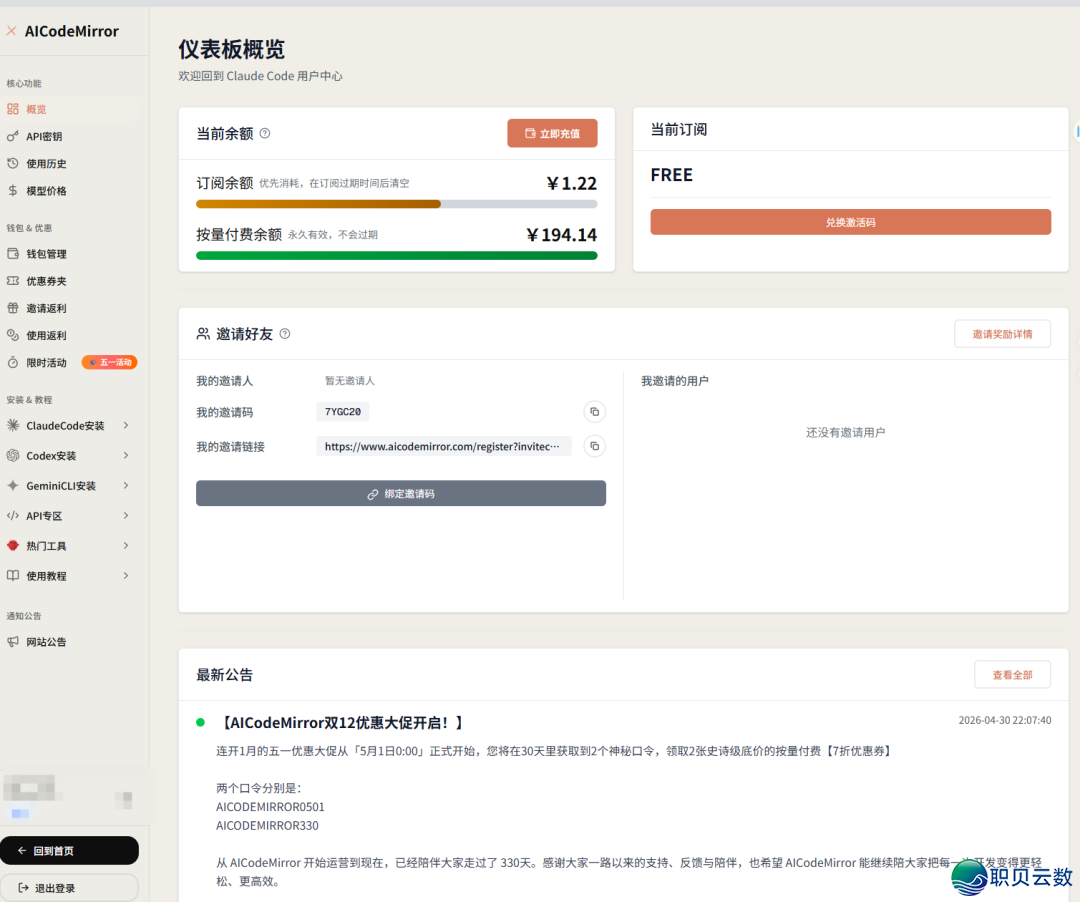The image size is (1080, 902).
Task: Expand 使用教程 chevron
Action: point(126,576)
